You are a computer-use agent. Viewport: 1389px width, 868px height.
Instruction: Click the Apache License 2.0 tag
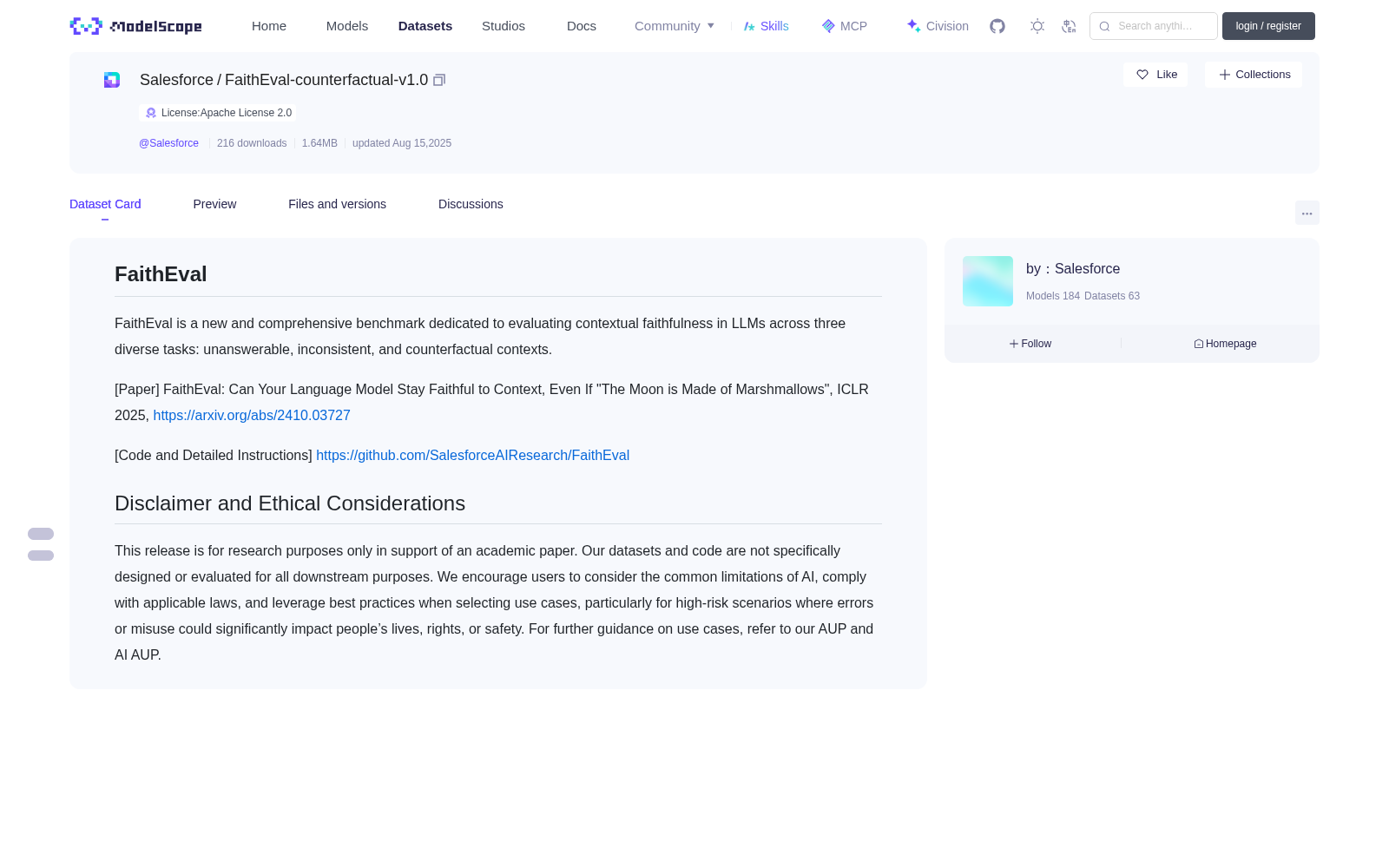tap(218, 113)
